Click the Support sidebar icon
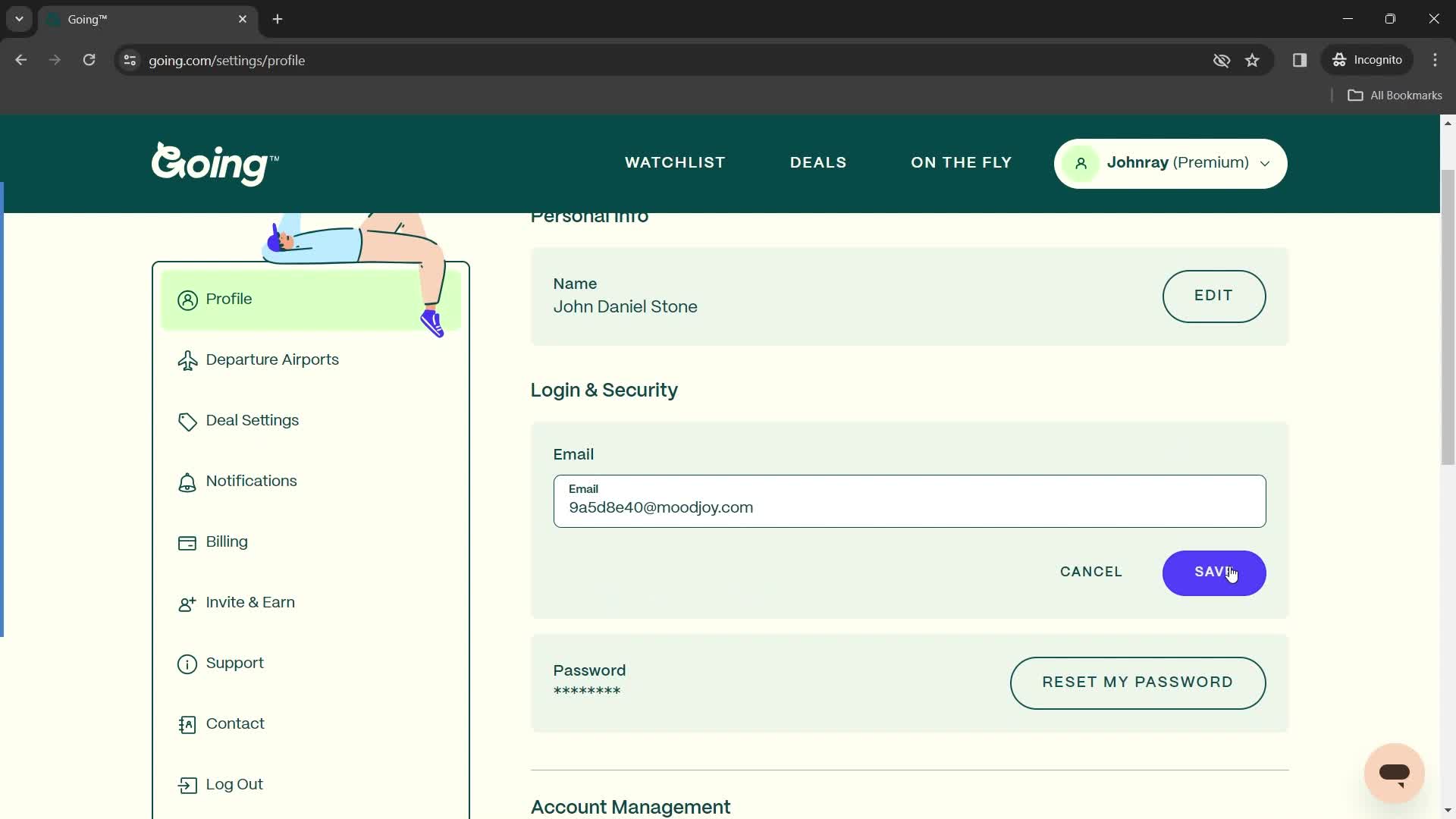The width and height of the screenshot is (1456, 819). 188,663
